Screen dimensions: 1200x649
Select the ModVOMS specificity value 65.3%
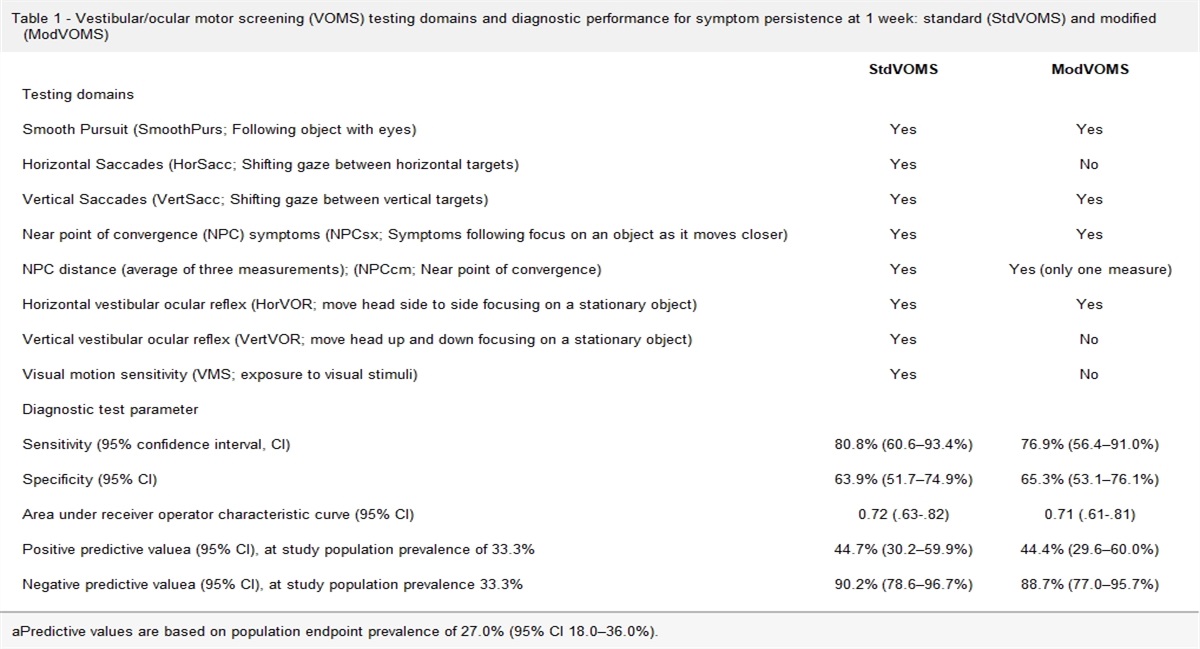[1088, 480]
